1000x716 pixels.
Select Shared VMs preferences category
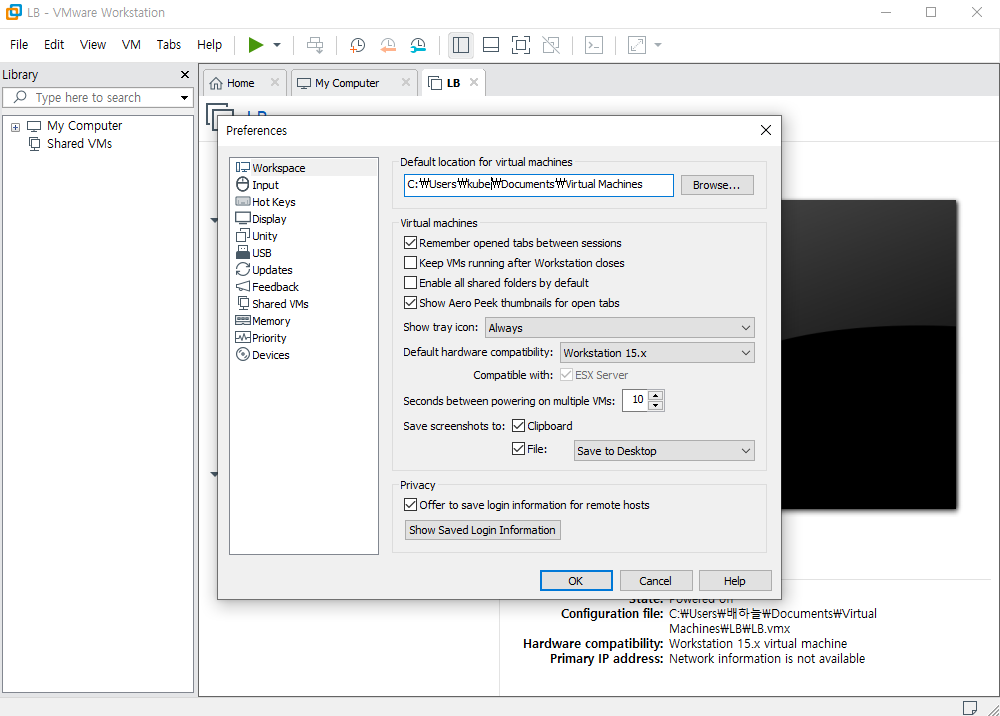pyautogui.click(x=279, y=304)
